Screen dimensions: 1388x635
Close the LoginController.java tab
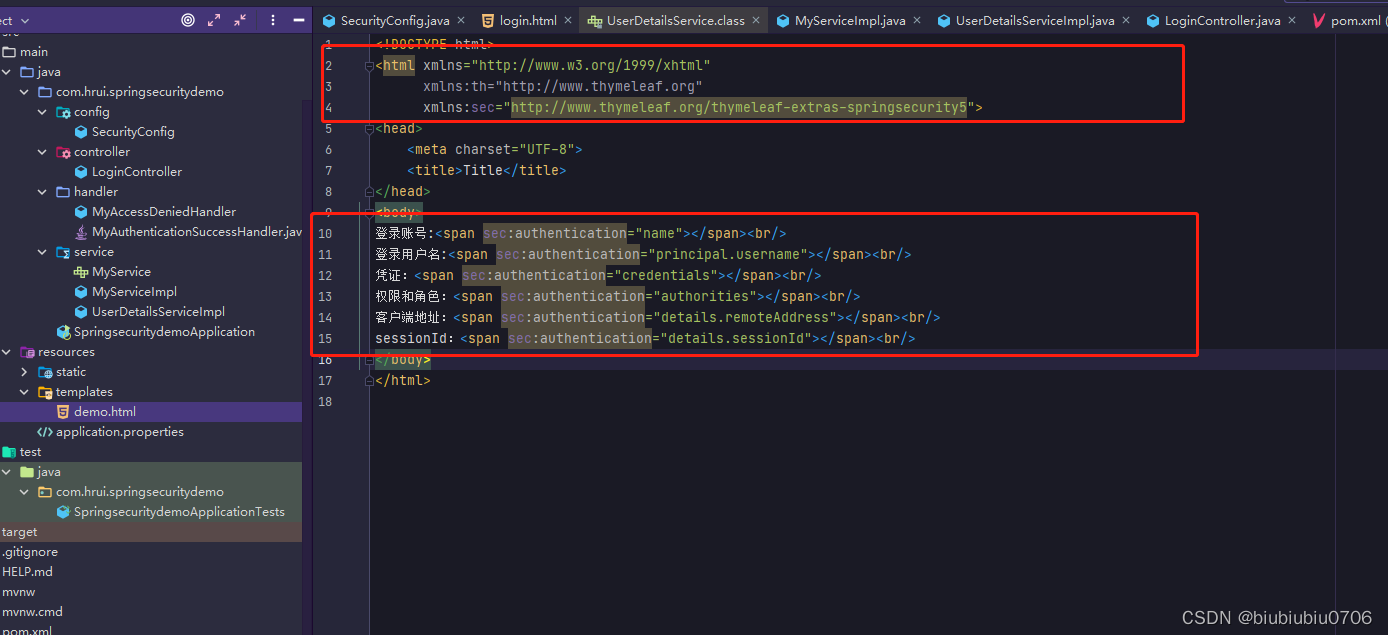coord(1292,20)
